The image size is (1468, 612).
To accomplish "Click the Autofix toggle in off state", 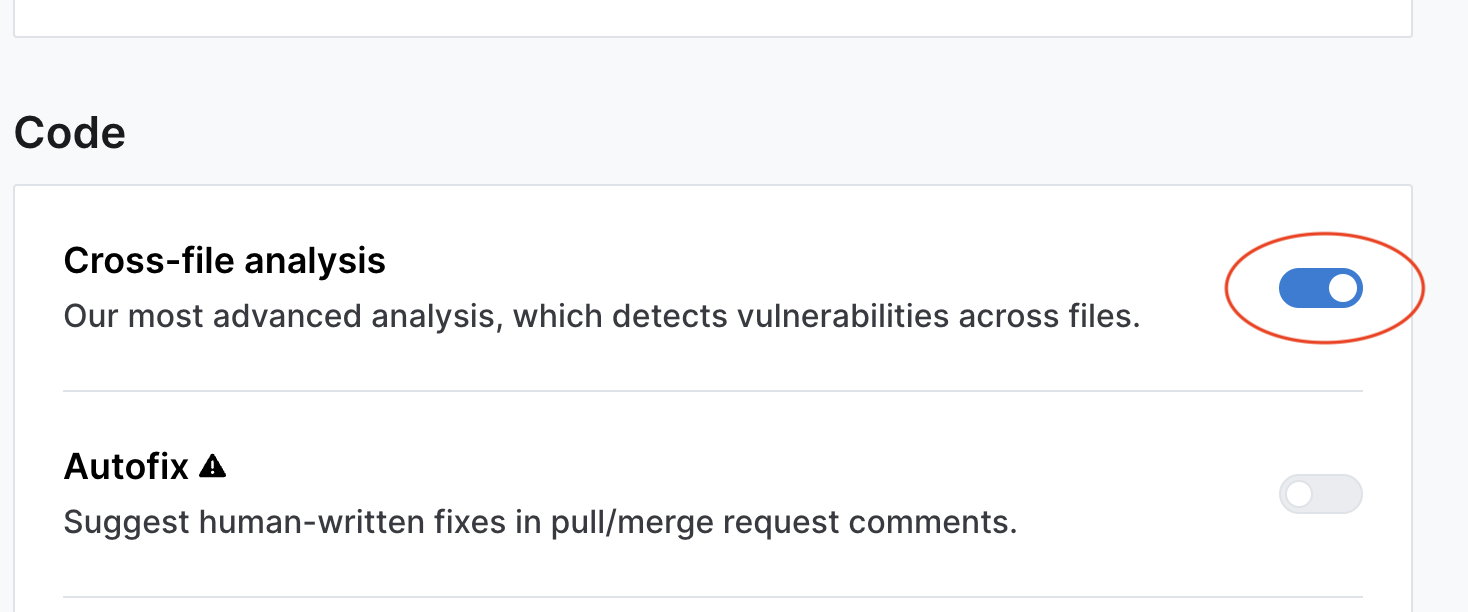I will [1321, 494].
